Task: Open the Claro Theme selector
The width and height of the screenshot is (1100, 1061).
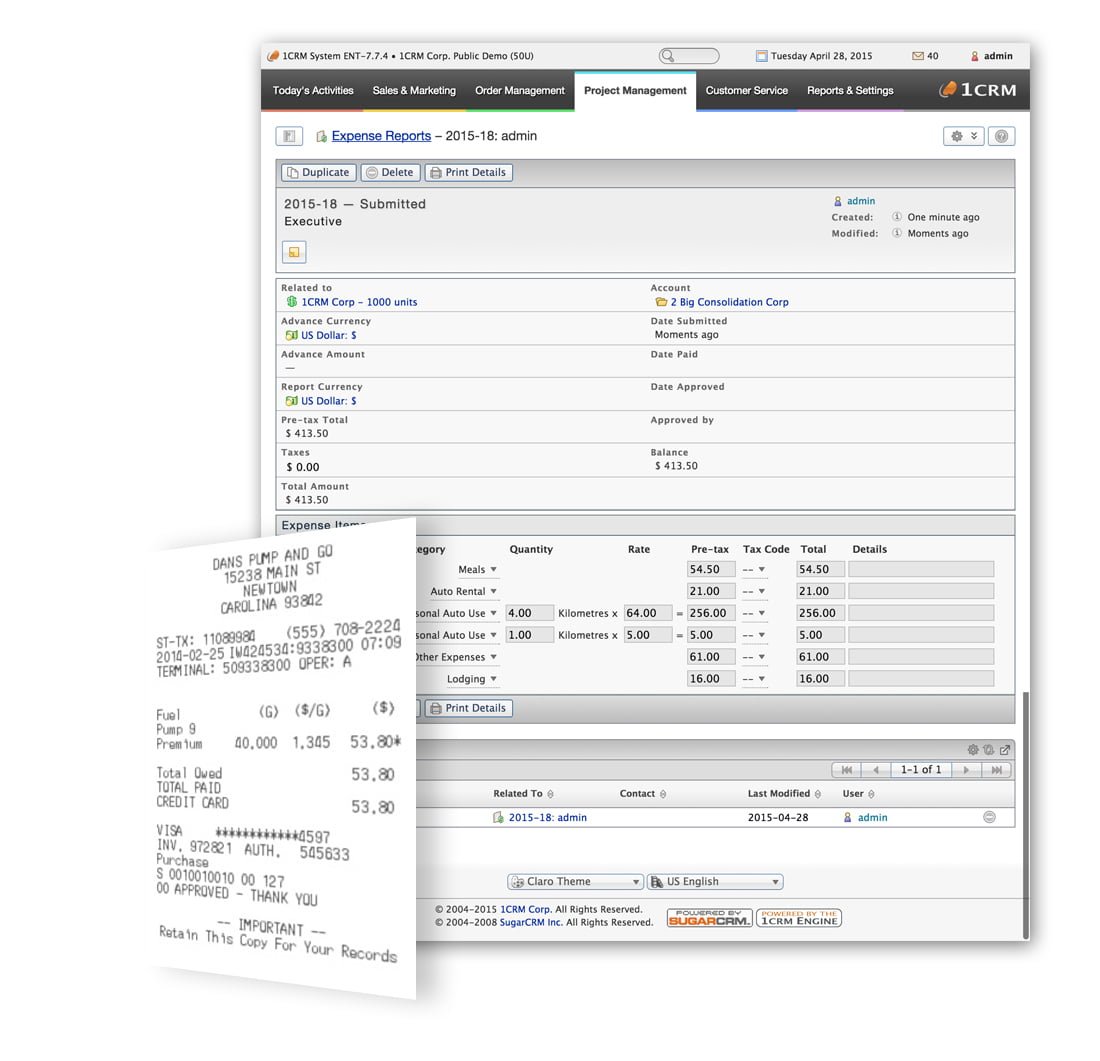Action: pyautogui.click(x=575, y=881)
